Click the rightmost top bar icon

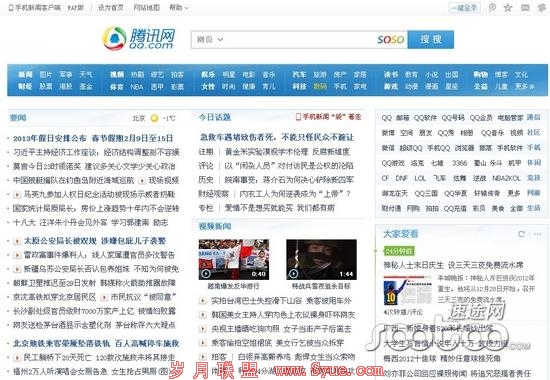click(x=542, y=7)
